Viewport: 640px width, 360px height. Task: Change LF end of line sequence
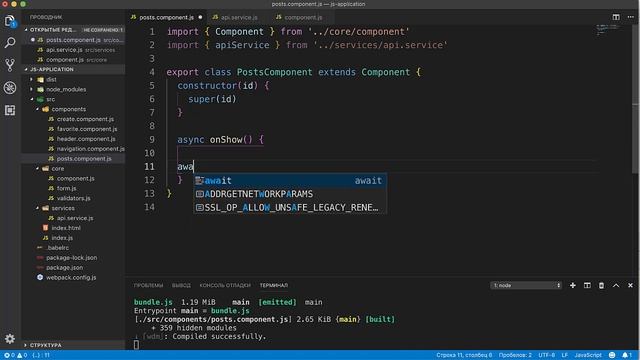click(564, 355)
